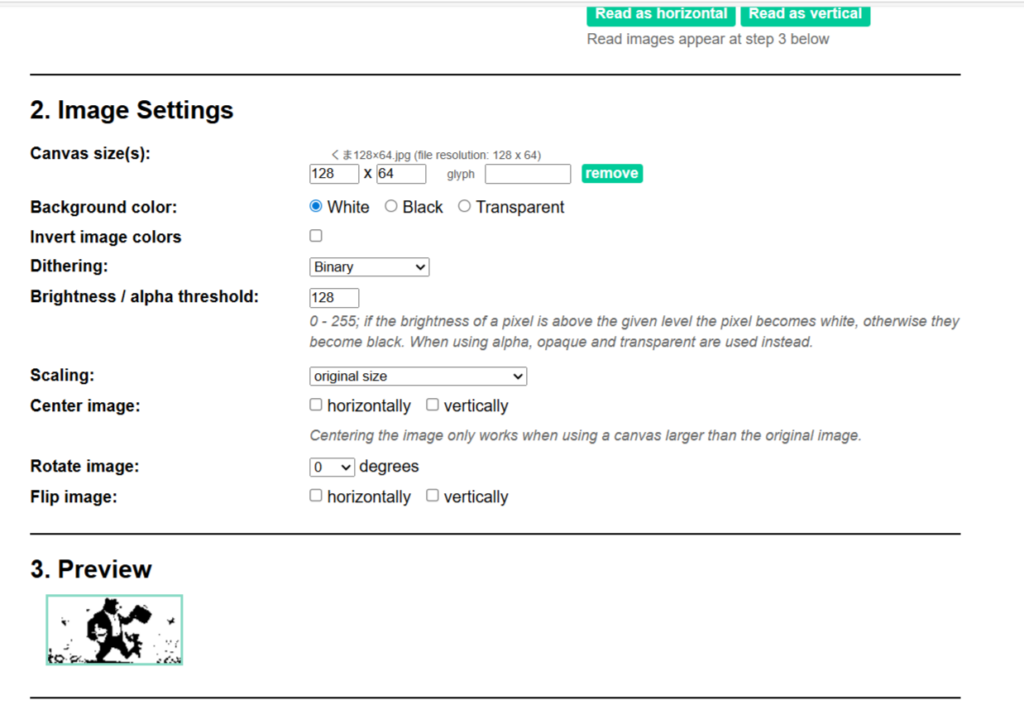Select the White background color option
This screenshot has width=1024, height=705.
pos(316,206)
